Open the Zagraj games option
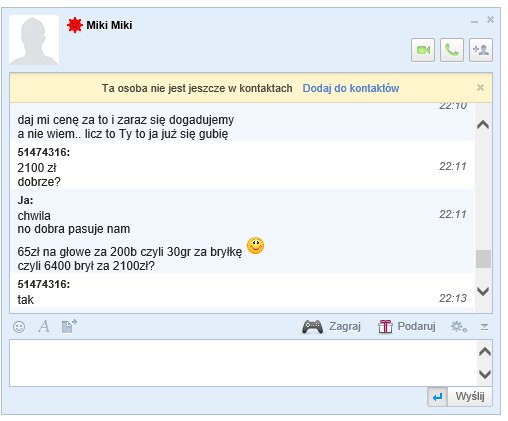This screenshot has height=421, width=508. (x=331, y=326)
